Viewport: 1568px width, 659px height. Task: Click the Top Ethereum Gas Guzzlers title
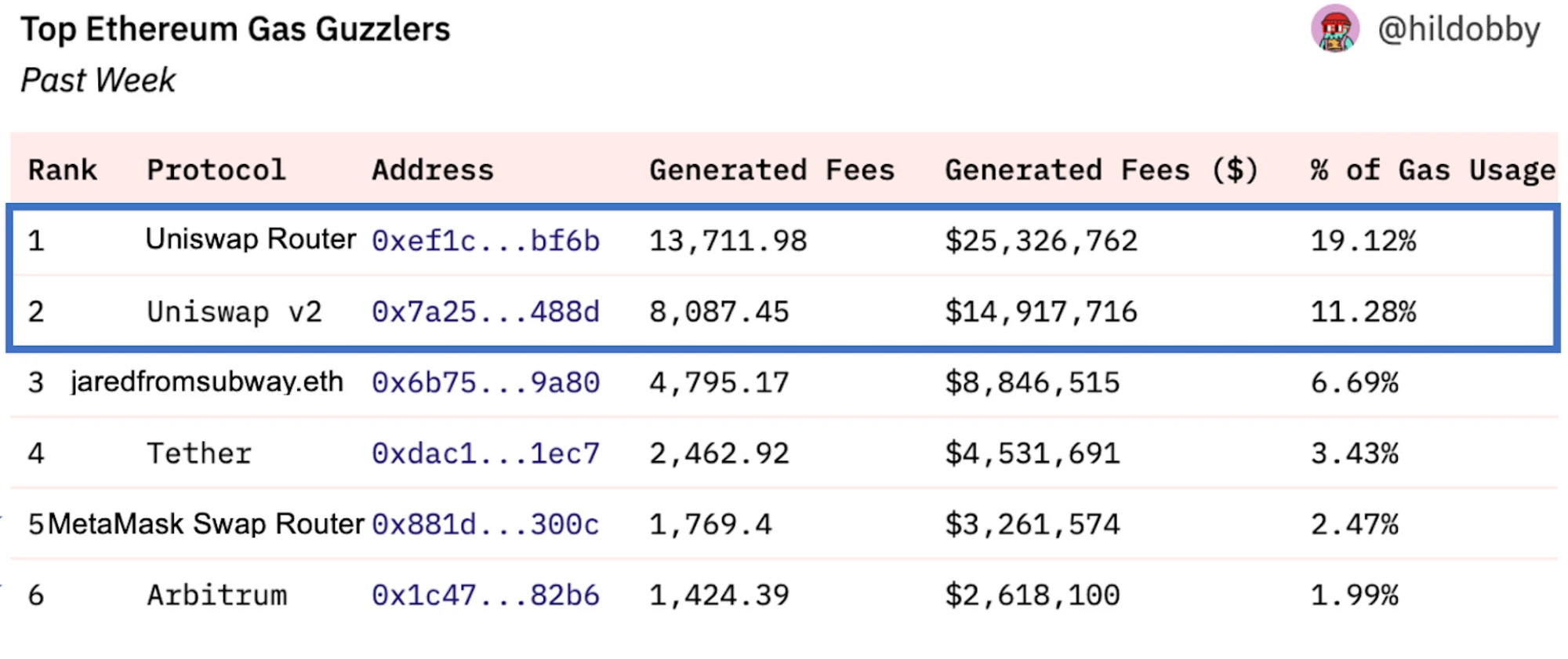click(x=235, y=30)
